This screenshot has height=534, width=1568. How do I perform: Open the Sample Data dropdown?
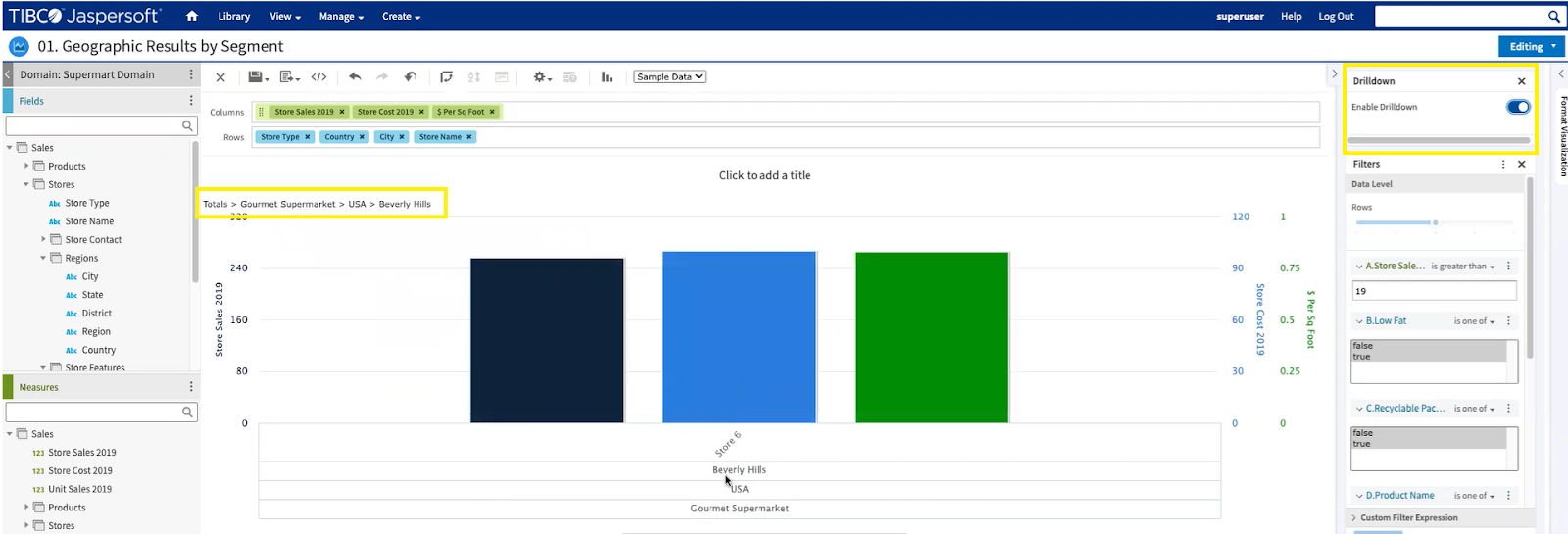[x=669, y=76]
